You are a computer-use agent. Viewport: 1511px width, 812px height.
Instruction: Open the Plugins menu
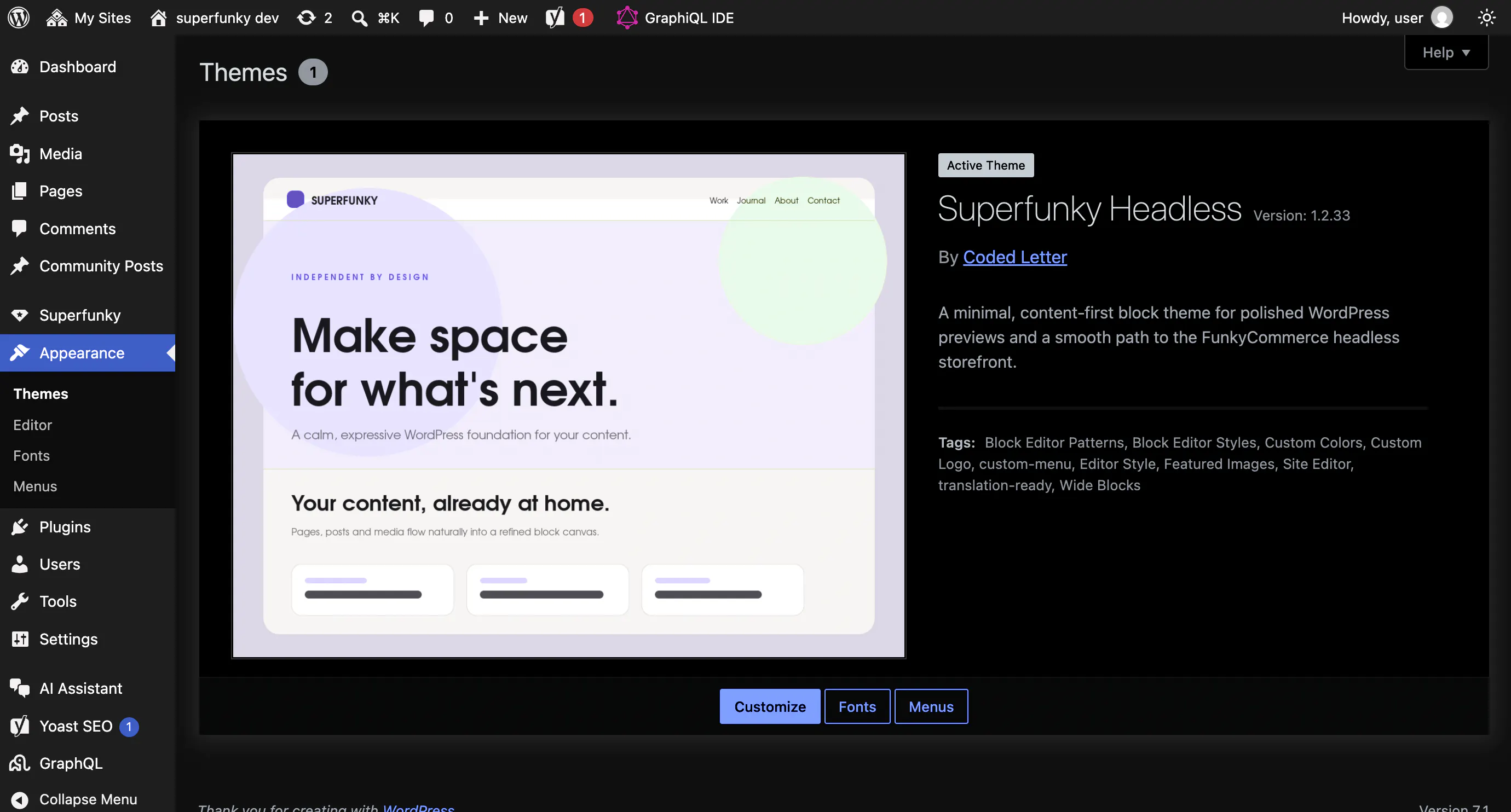click(x=88, y=527)
